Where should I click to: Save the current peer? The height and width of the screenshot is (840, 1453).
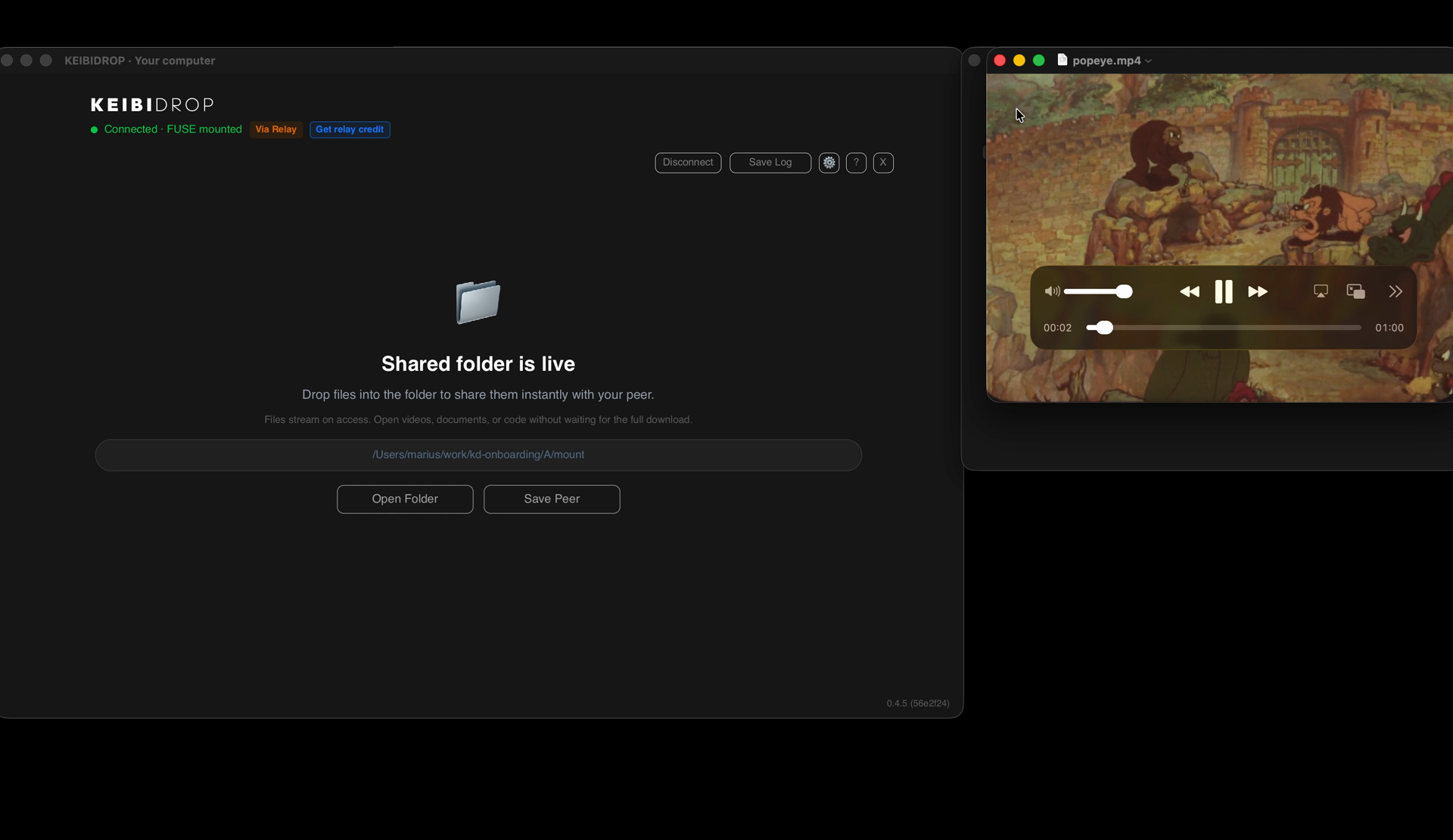552,499
